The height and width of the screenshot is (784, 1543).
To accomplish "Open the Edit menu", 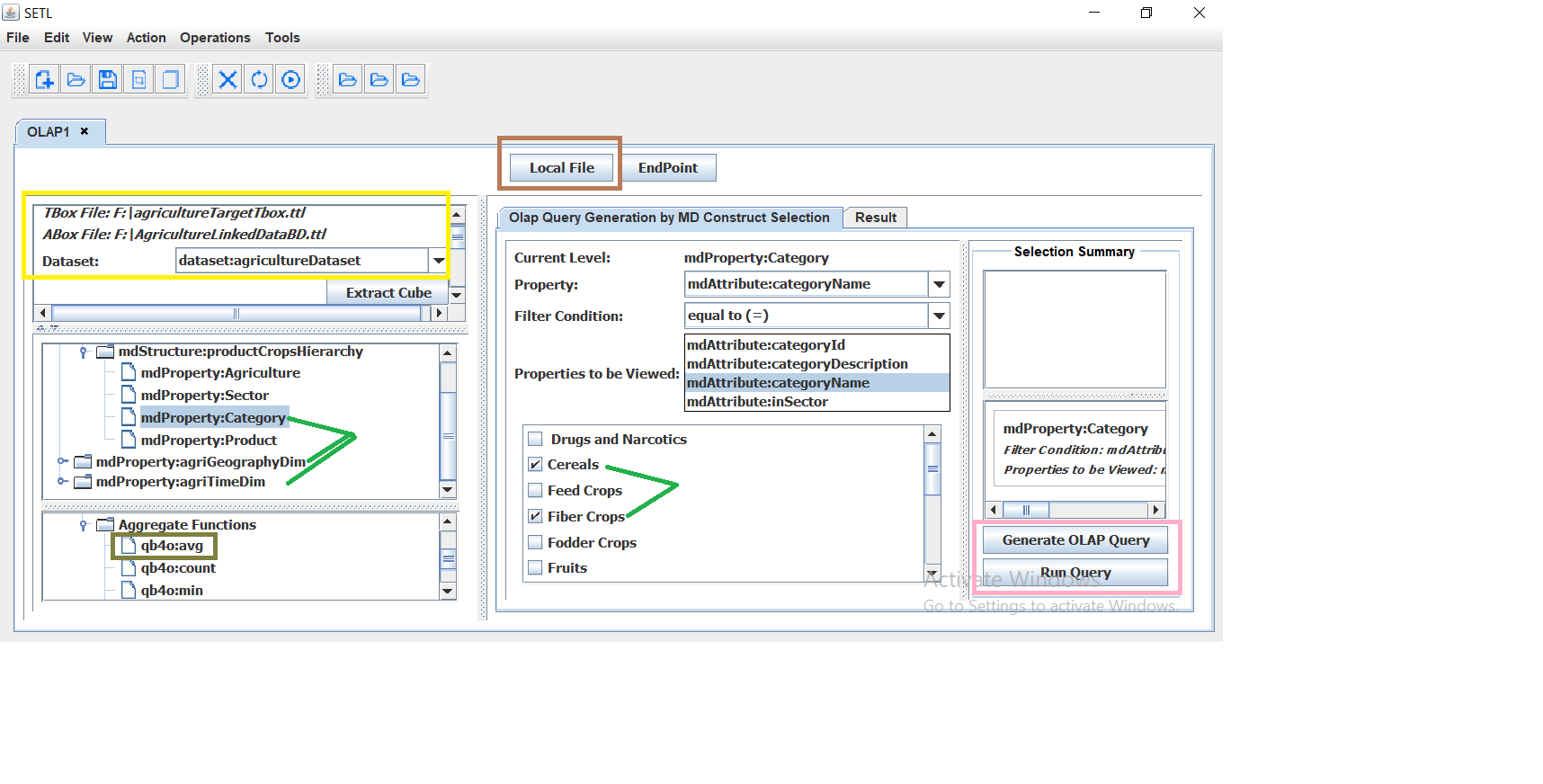I will (x=57, y=38).
